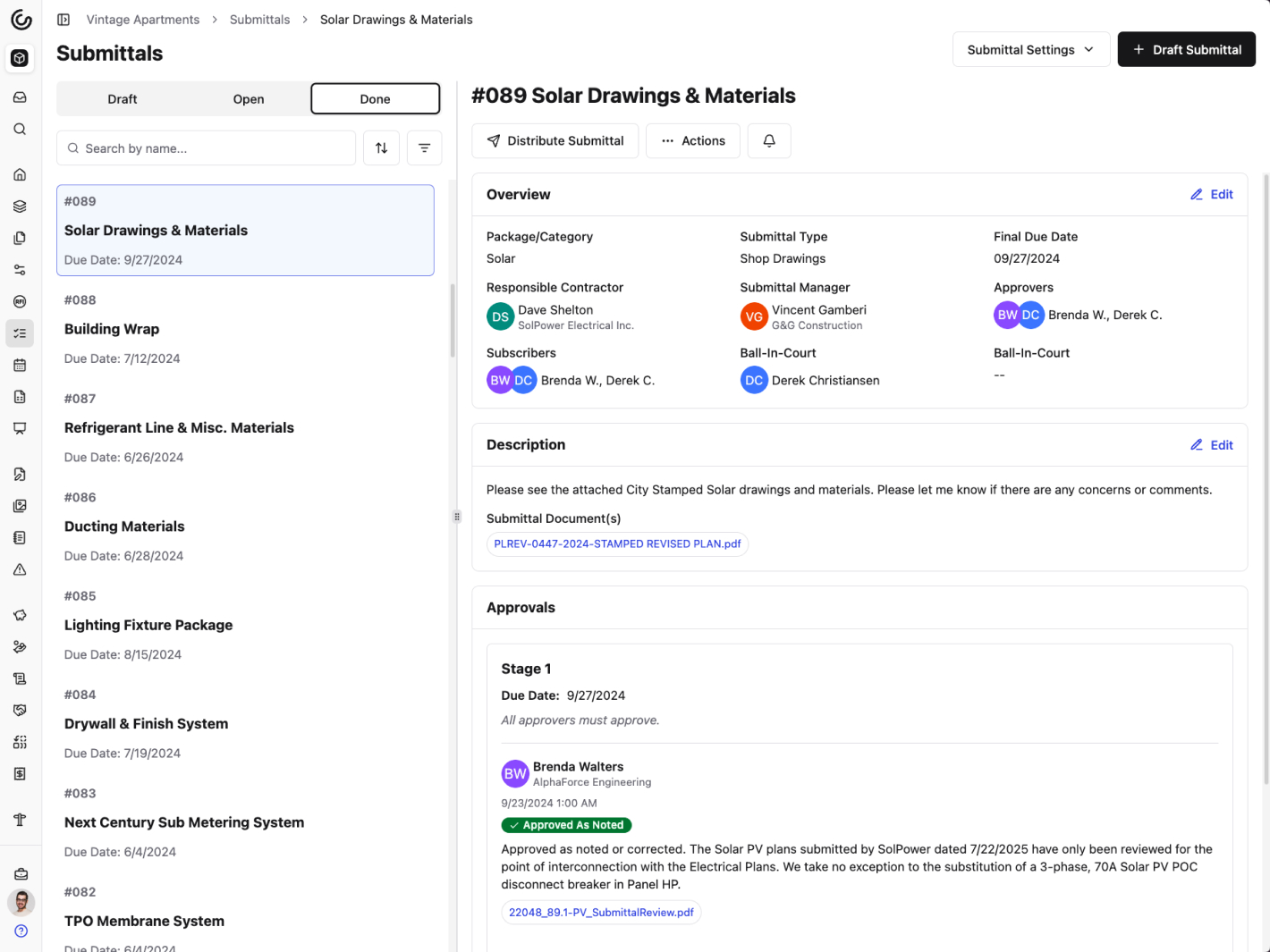Click the Draft Submittal button

[1186, 49]
